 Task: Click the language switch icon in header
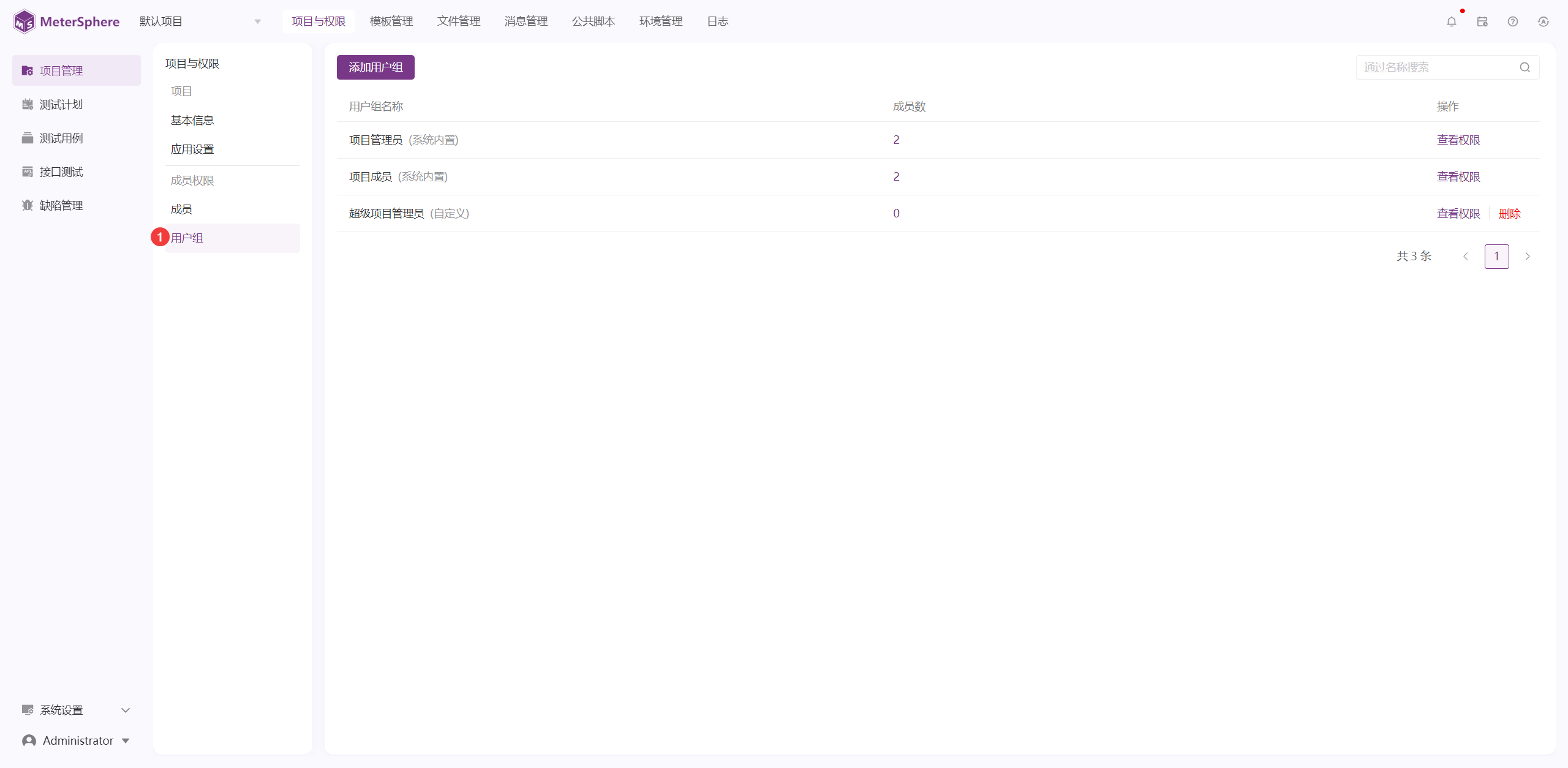pyautogui.click(x=1543, y=21)
